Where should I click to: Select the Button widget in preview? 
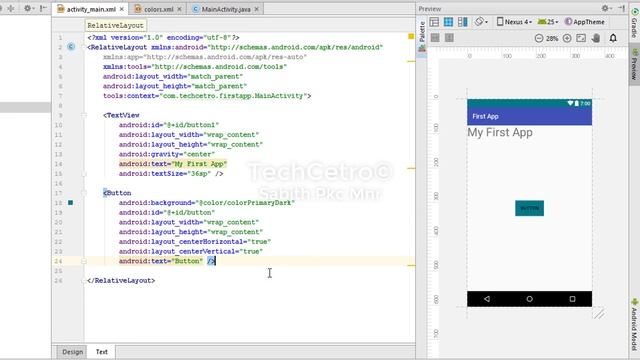click(529, 208)
